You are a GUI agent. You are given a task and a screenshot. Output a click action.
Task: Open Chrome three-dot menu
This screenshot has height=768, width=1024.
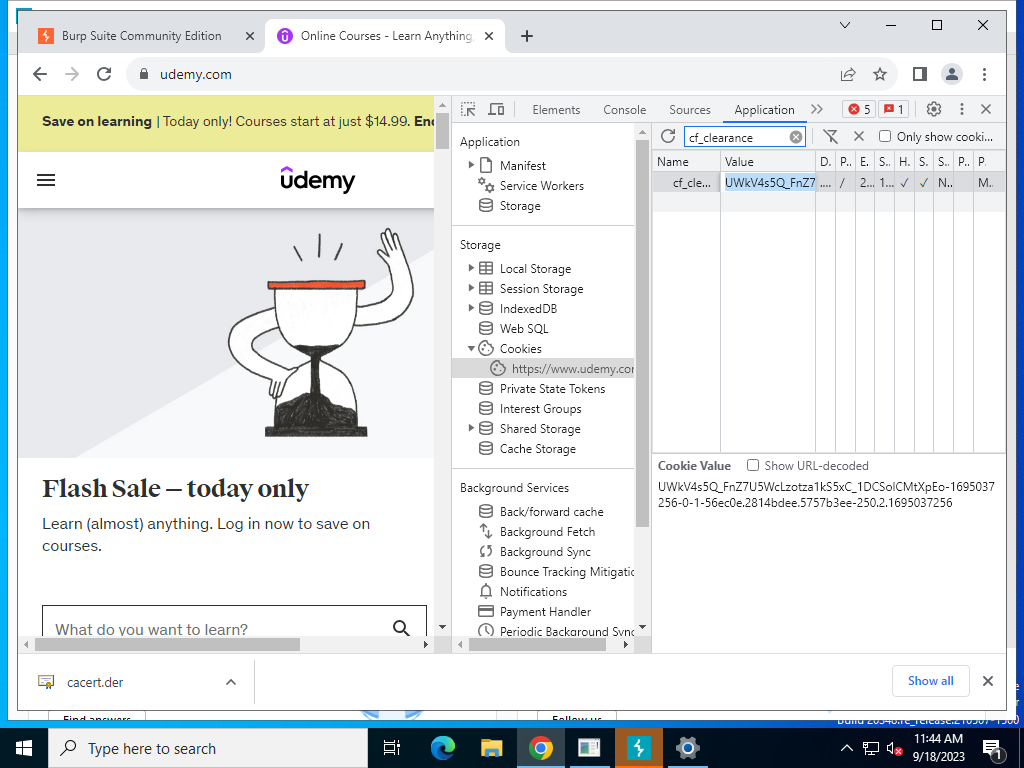point(984,74)
